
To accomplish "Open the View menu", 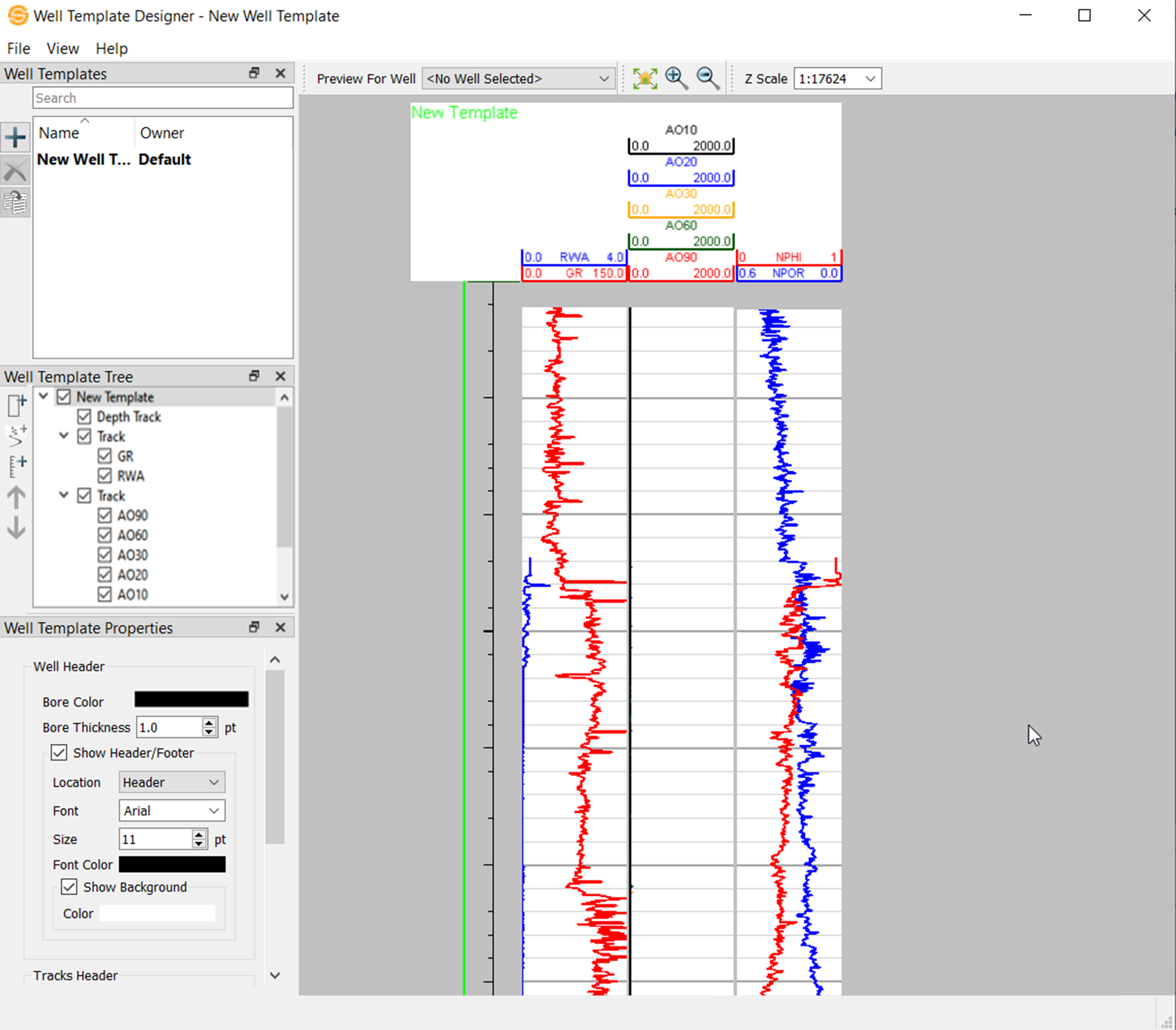I will click(x=63, y=49).
